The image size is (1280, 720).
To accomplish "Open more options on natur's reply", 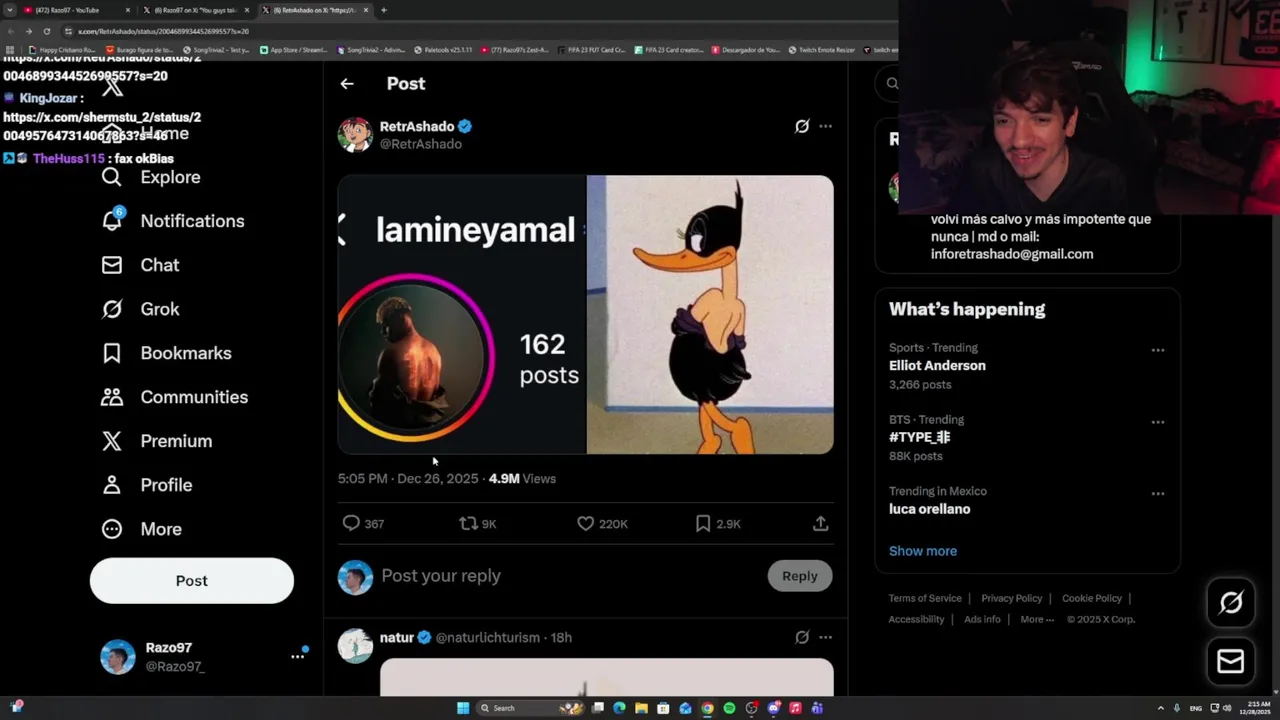I will point(825,637).
